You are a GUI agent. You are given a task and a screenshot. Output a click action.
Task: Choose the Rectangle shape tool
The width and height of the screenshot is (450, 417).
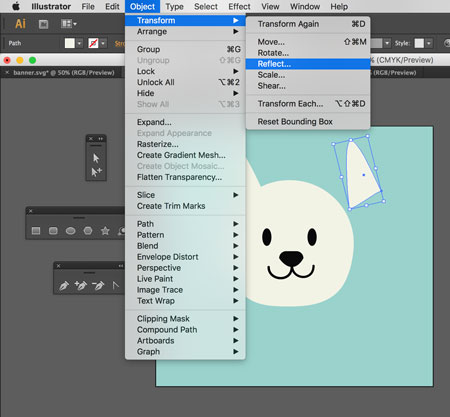[36, 231]
